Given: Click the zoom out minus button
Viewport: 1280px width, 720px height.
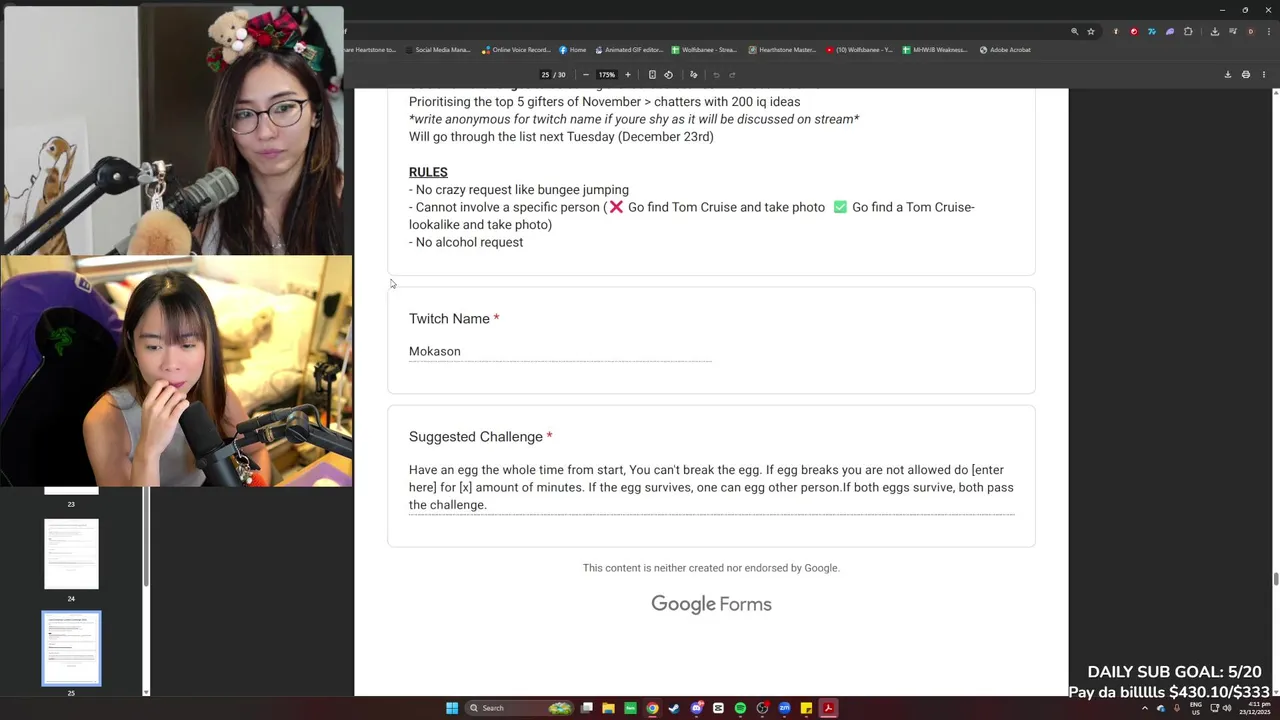Looking at the screenshot, I should (x=586, y=75).
